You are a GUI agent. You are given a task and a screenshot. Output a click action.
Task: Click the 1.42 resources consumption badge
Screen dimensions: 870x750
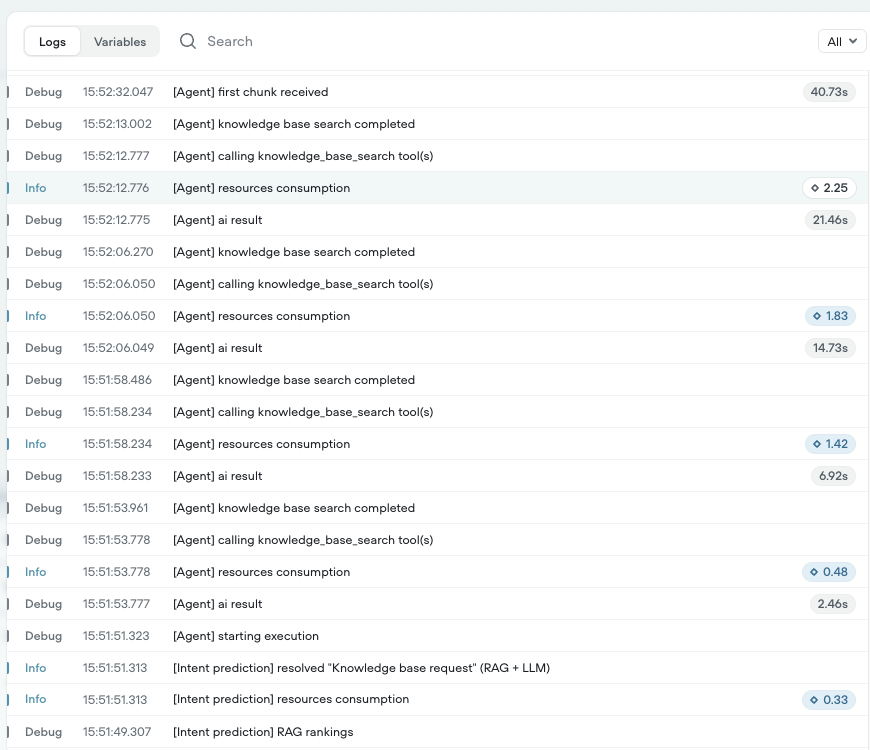pos(829,444)
